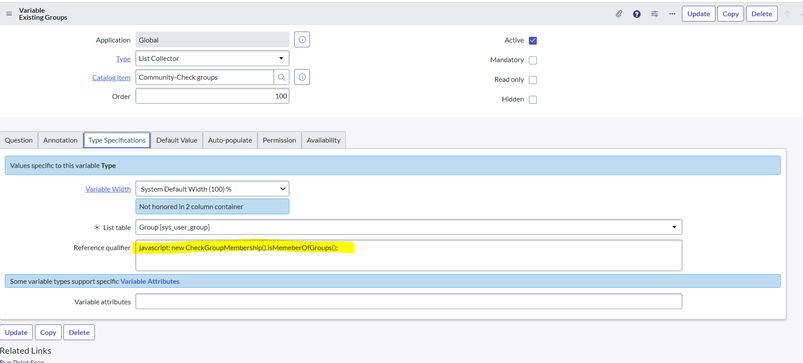803x363 pixels.
Task: Open the Availability tab
Action: coord(324,140)
